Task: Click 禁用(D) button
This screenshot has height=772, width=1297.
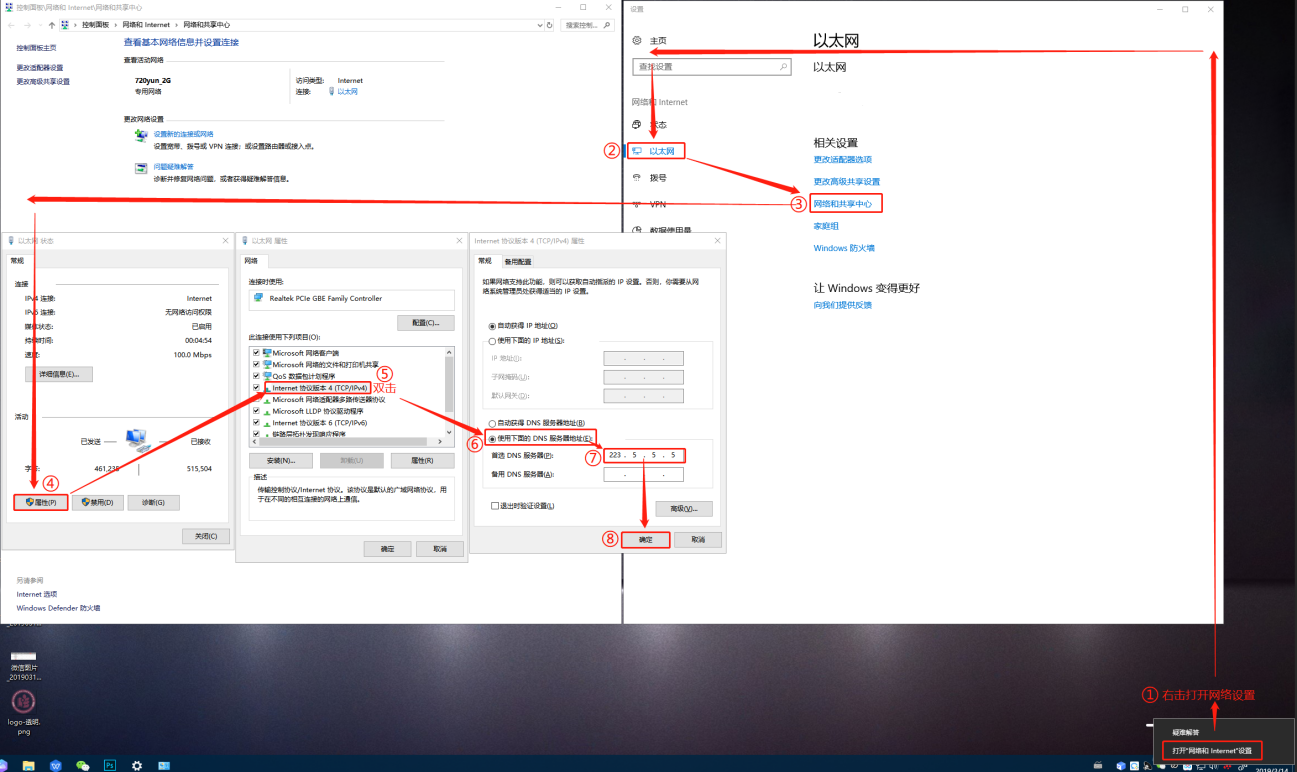Action: (x=98, y=502)
